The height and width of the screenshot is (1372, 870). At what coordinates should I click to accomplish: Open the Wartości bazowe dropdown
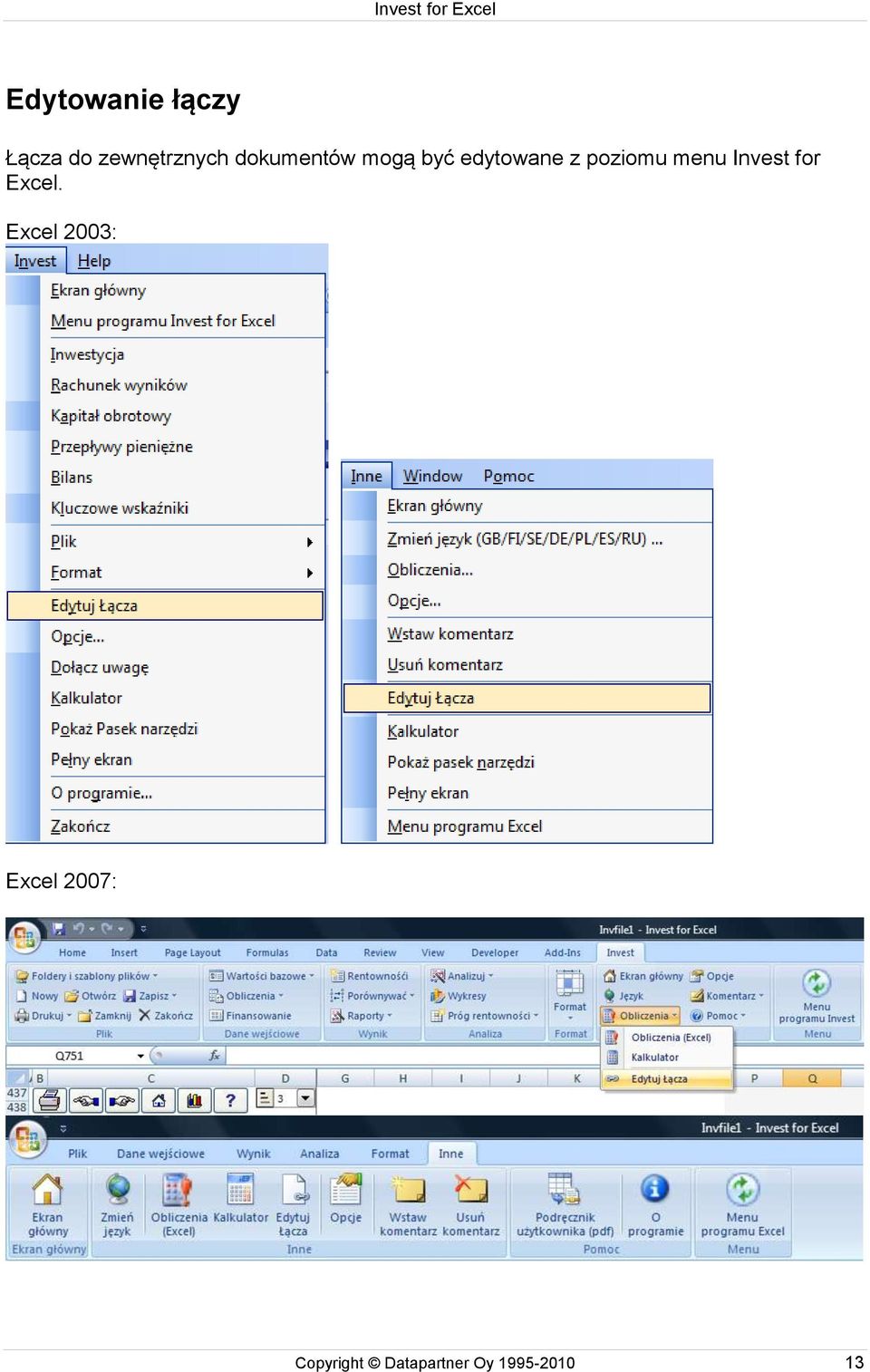click(262, 976)
